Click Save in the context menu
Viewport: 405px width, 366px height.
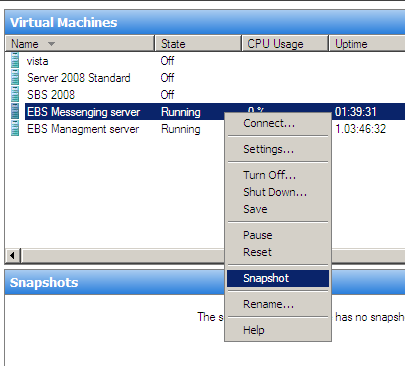[x=278, y=209]
